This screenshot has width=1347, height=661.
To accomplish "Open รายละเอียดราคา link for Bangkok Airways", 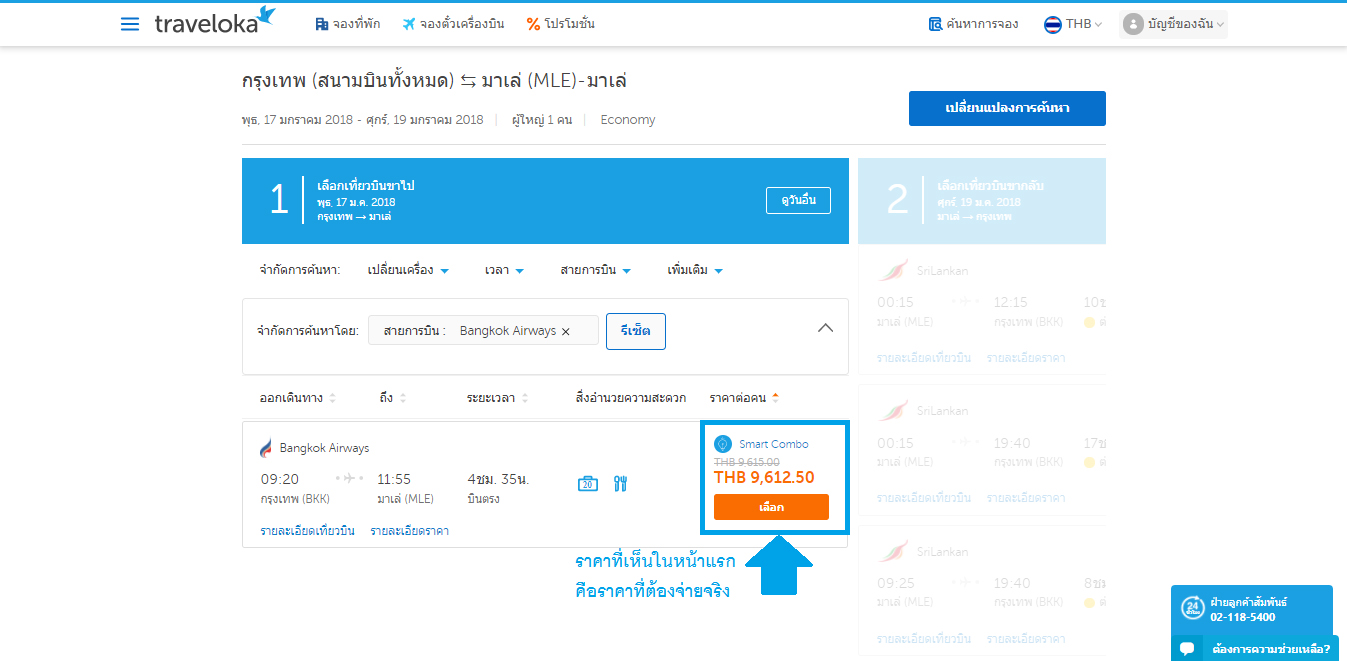I will pyautogui.click(x=409, y=531).
